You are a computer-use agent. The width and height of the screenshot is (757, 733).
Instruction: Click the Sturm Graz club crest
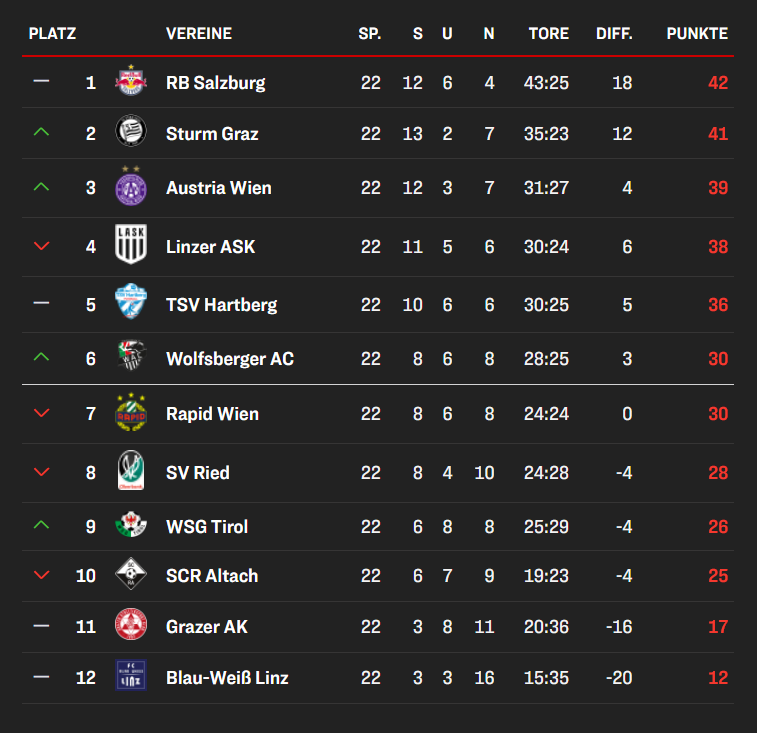[x=131, y=134]
